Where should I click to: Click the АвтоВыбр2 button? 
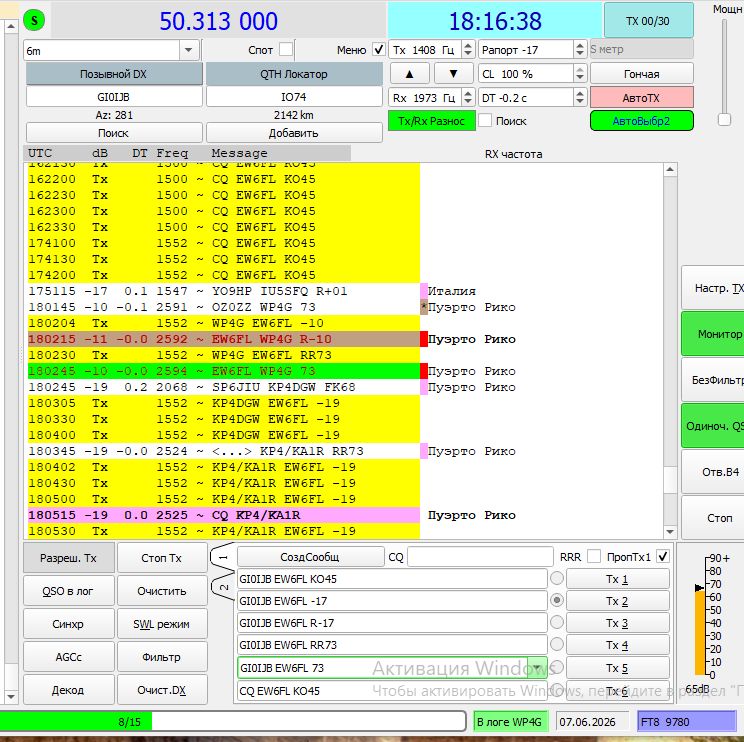642,121
